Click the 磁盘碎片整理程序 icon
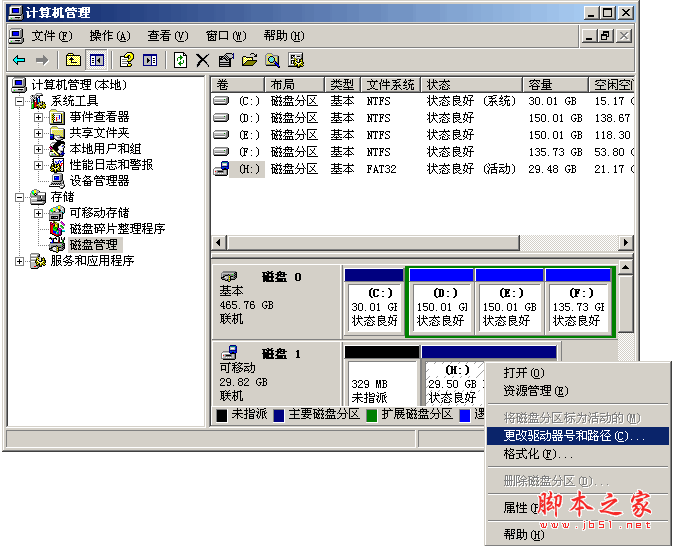The width and height of the screenshot is (674, 546). (x=57, y=229)
